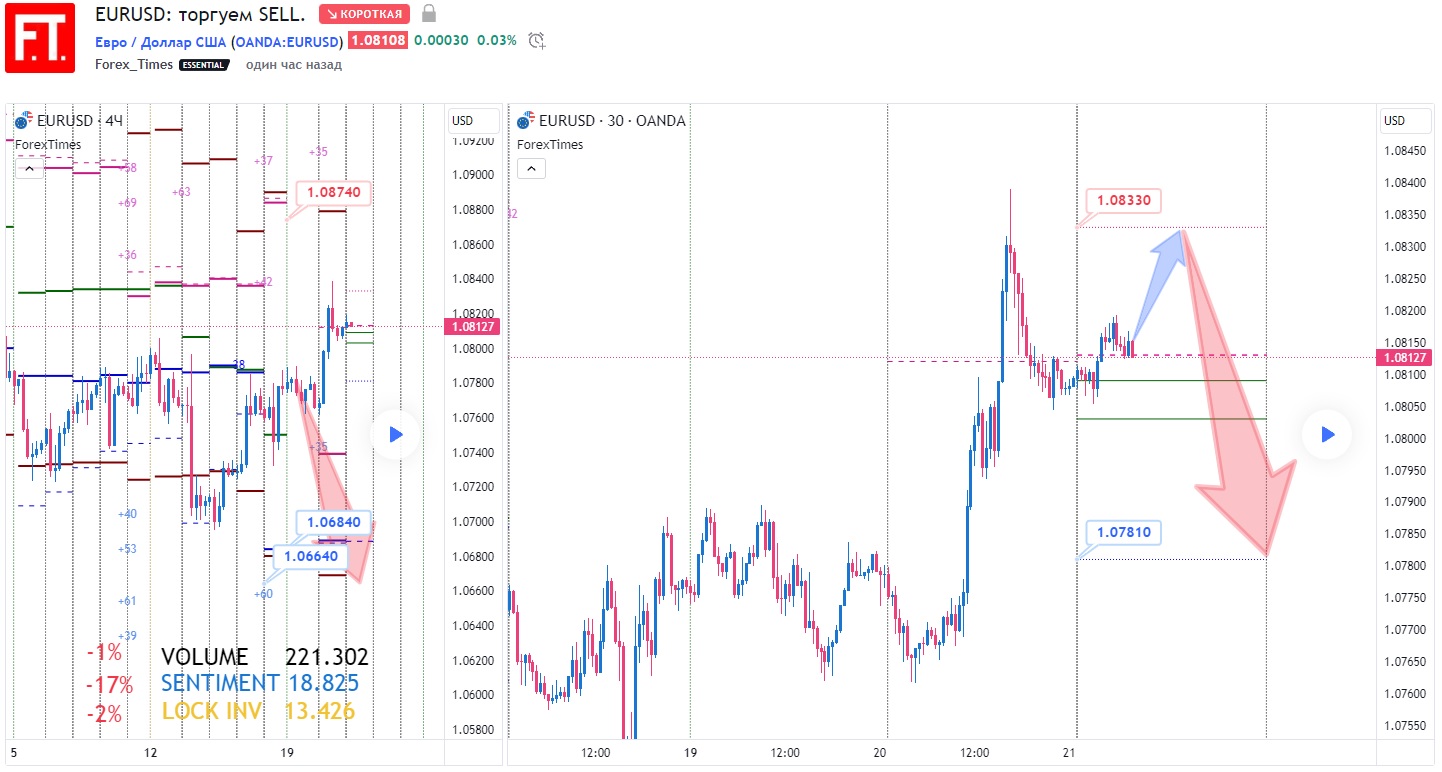Click the 0.03% percent change value

[497, 41]
